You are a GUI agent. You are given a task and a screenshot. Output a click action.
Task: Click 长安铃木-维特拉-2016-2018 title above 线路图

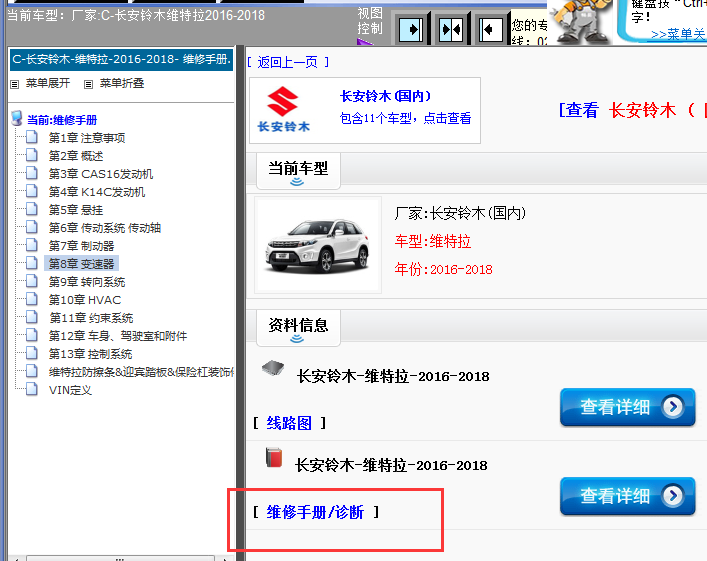pyautogui.click(x=393, y=376)
